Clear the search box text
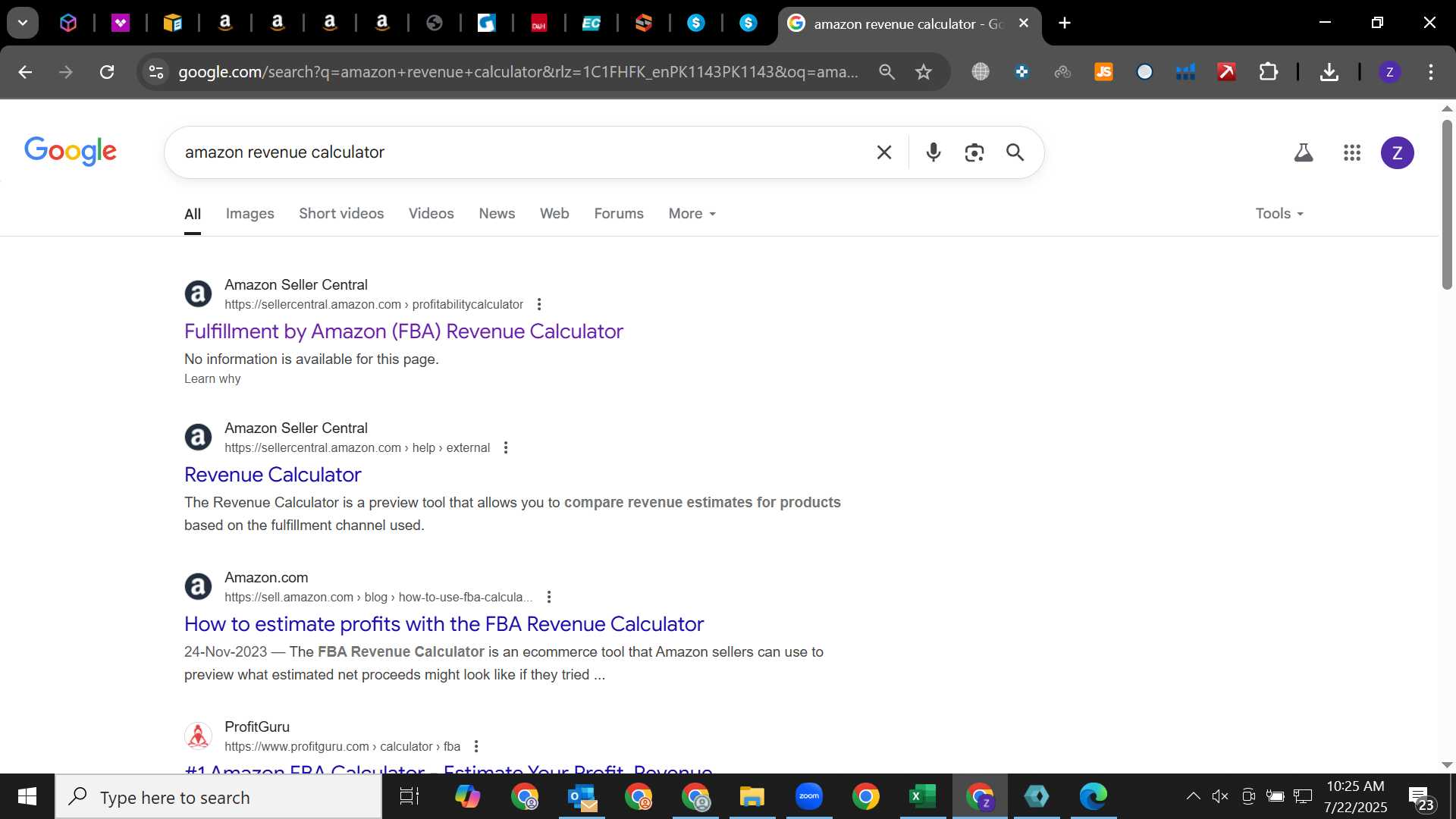Screen dimensions: 1456x819 click(884, 152)
